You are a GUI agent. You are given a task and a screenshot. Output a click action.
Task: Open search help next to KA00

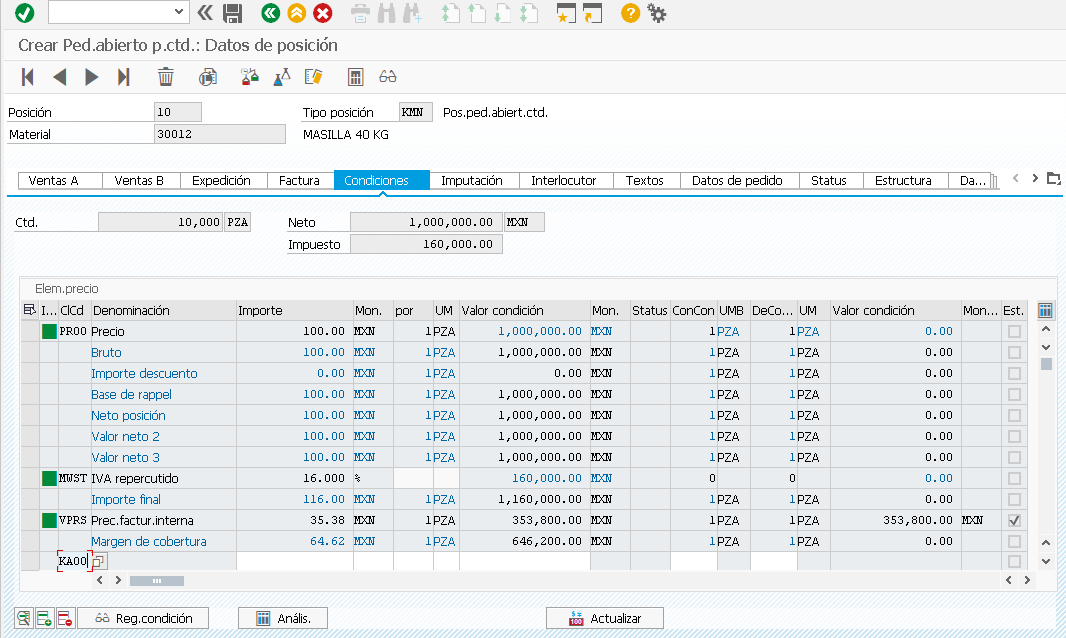(x=100, y=562)
